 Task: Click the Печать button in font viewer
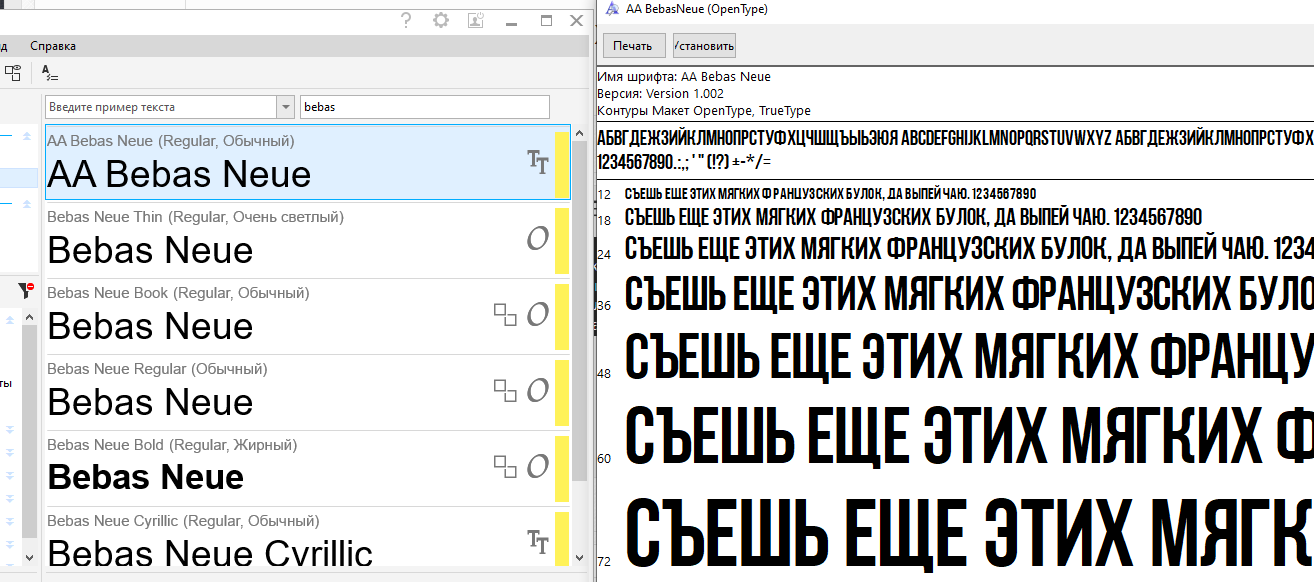click(633, 46)
